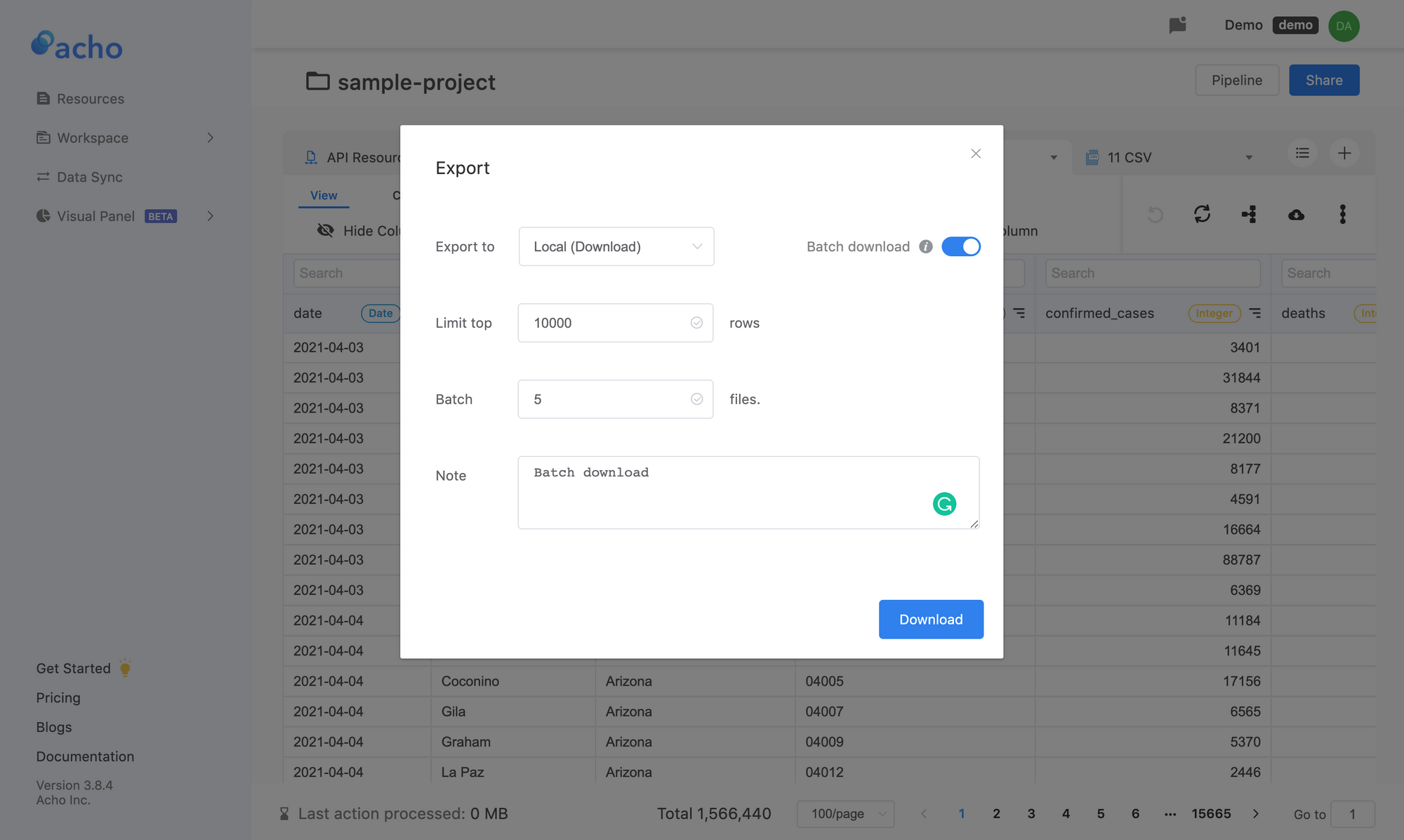The width and height of the screenshot is (1404, 840).
Task: Click the notification flag icon
Action: click(x=1177, y=25)
